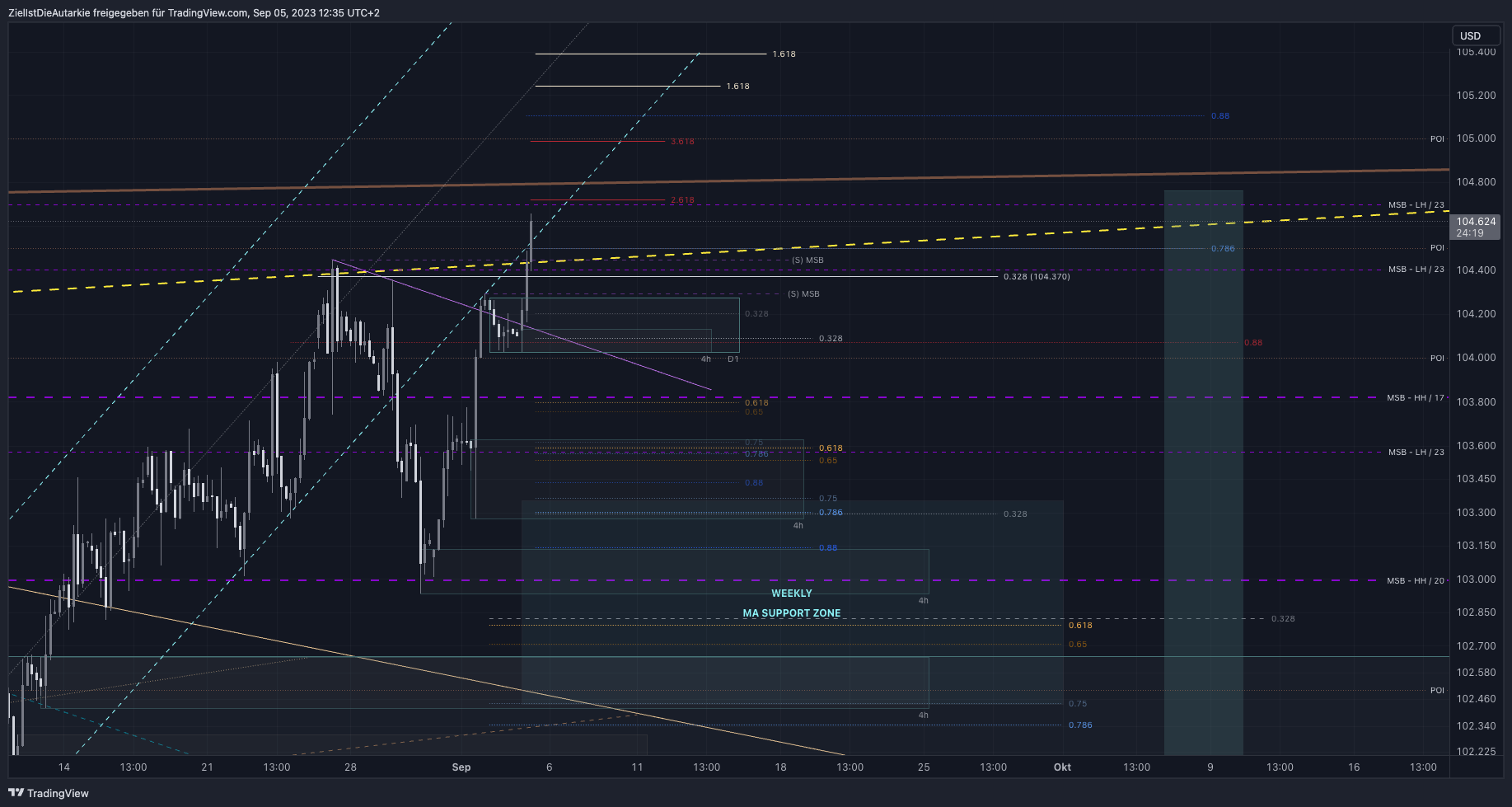Click the 104.000 price axis label
This screenshot has height=807, width=1512.
point(1476,358)
